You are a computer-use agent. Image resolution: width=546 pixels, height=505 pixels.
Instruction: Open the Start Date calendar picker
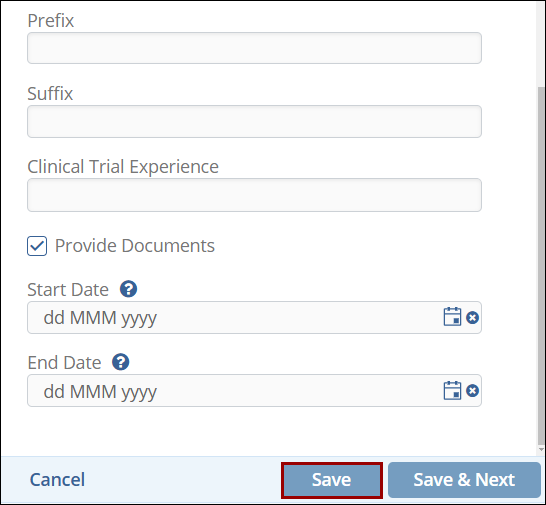[x=452, y=317]
